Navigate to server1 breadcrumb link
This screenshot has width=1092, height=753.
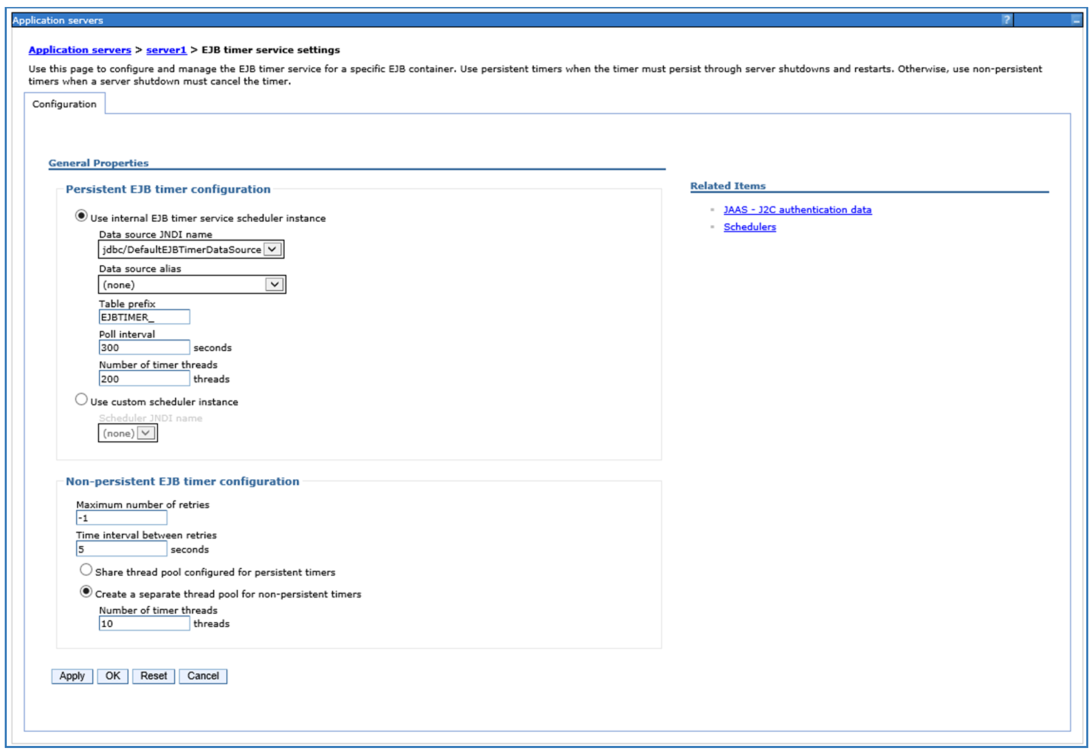coord(166,50)
